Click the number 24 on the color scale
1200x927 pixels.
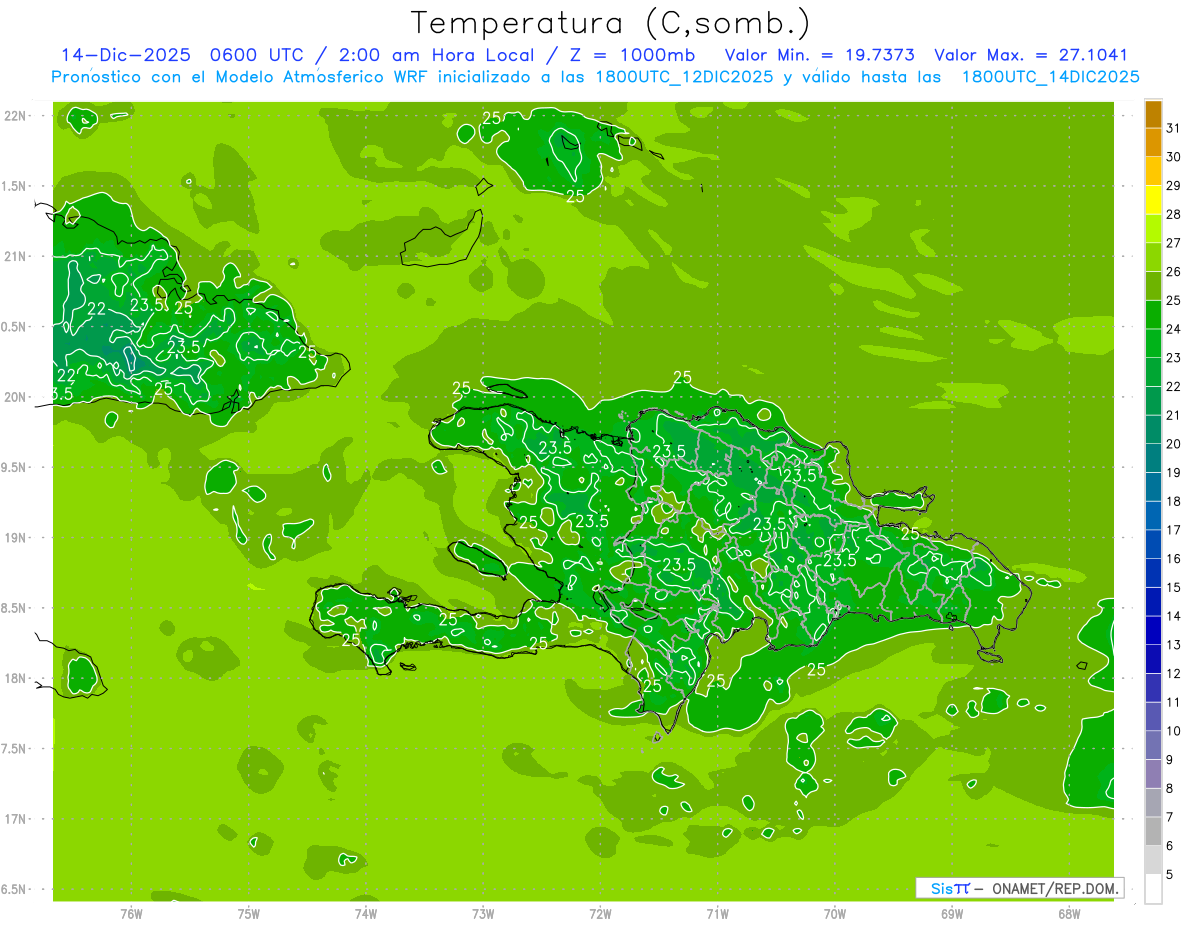pos(1174,329)
